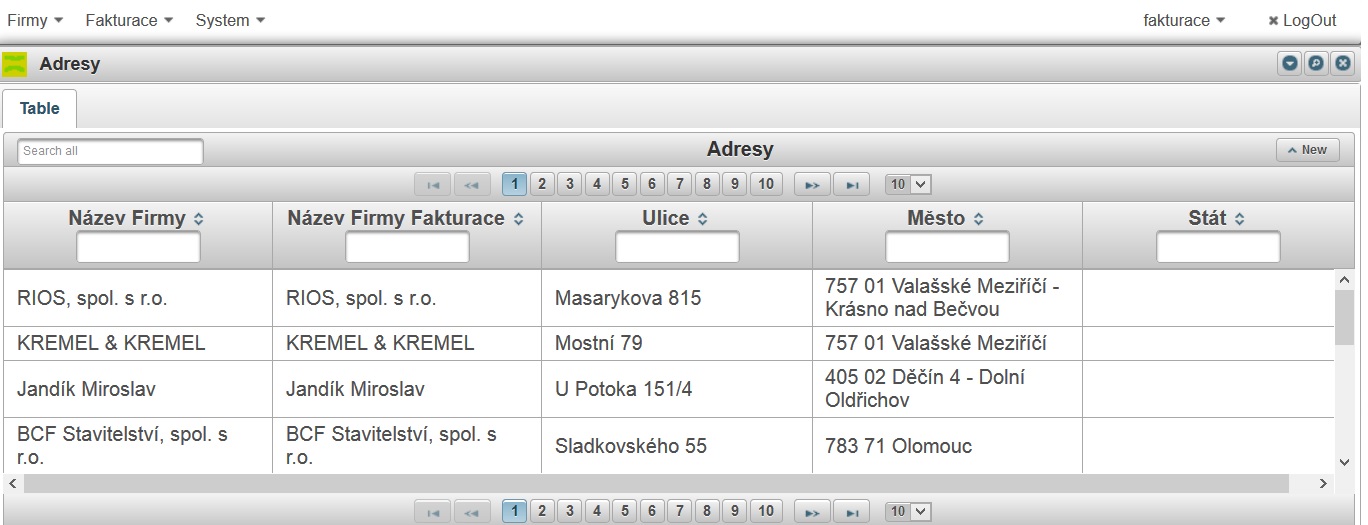1368x525 pixels.
Task: Go to previous page in bottom paginator
Action: (x=472, y=511)
